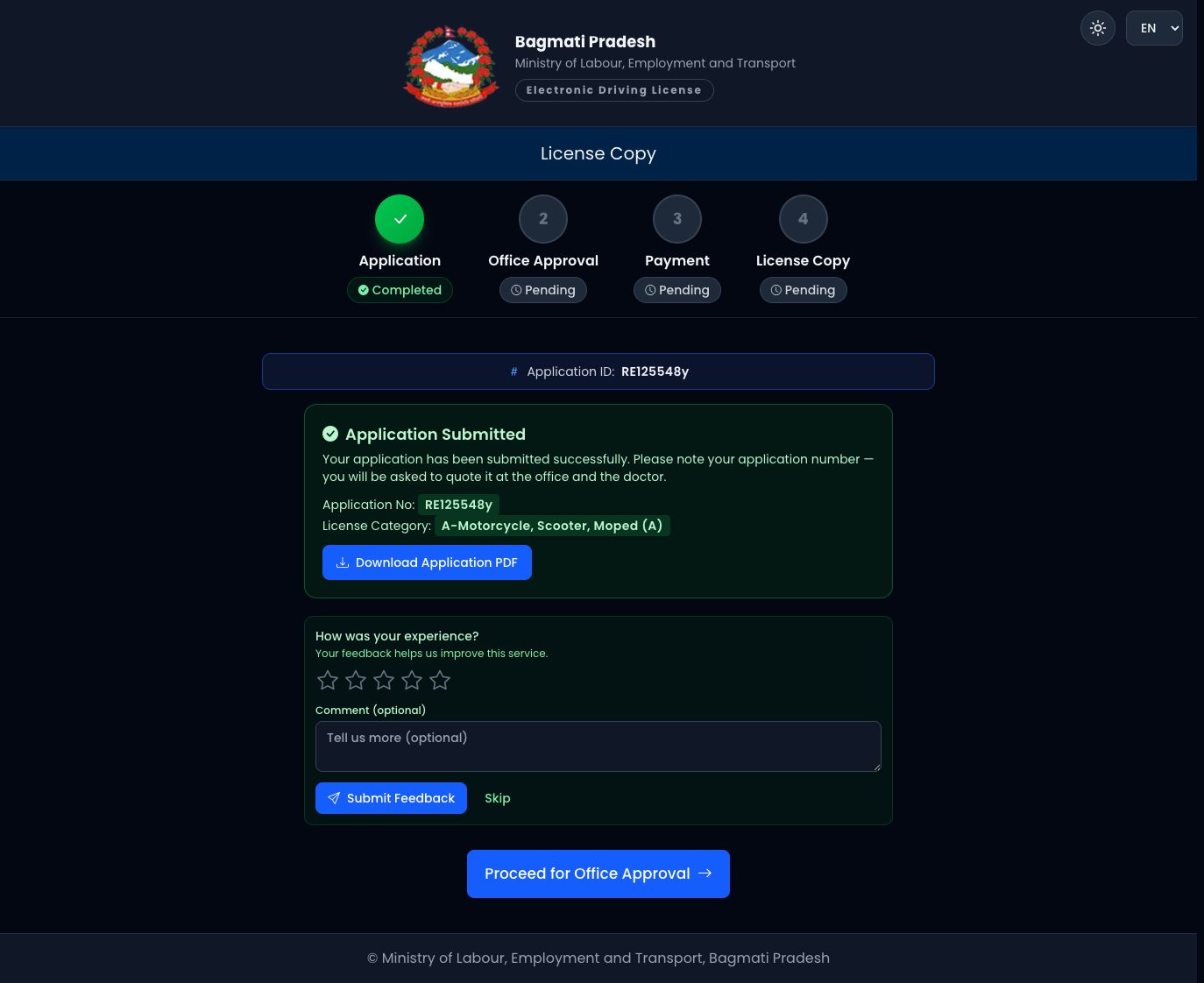The width and height of the screenshot is (1204, 983).
Task: Click Pending badge under License Copy step
Action: pyautogui.click(x=804, y=290)
